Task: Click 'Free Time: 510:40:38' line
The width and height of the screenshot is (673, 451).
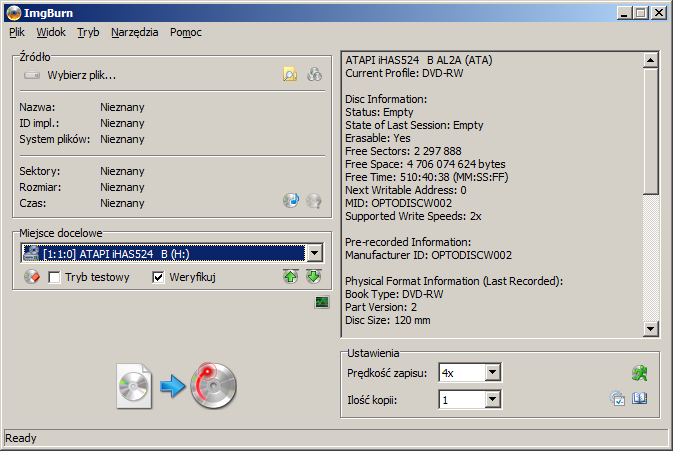Action: 427,177
